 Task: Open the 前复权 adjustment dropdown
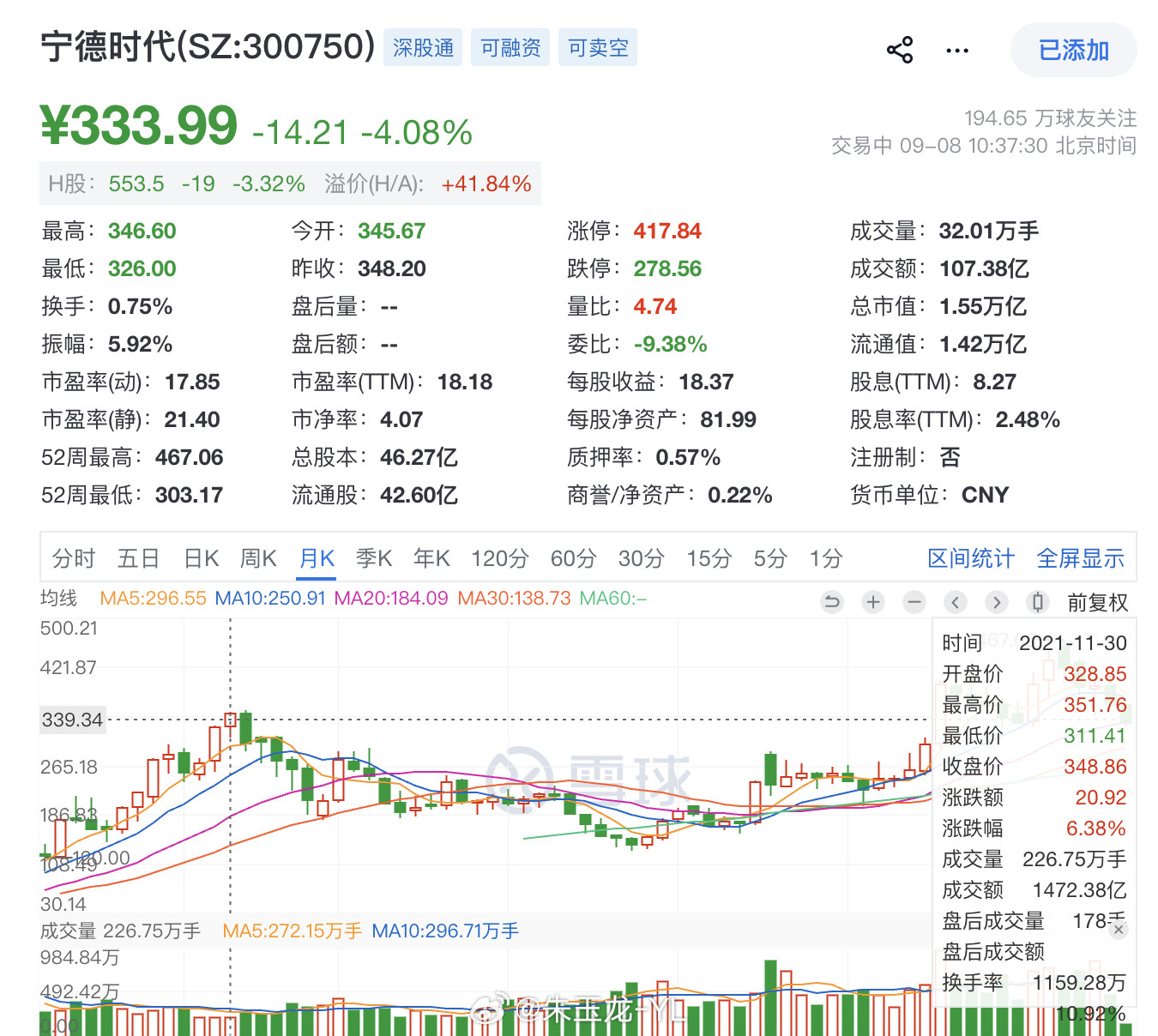click(x=1097, y=602)
